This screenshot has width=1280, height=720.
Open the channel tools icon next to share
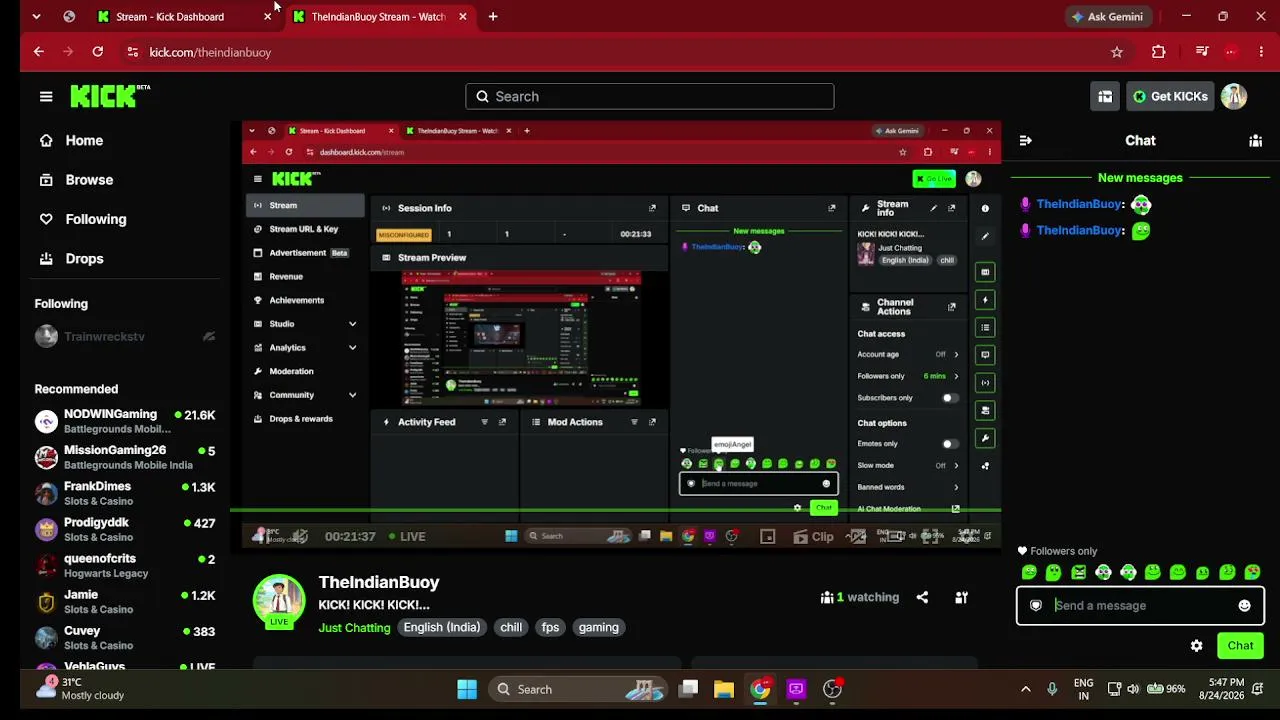point(961,597)
